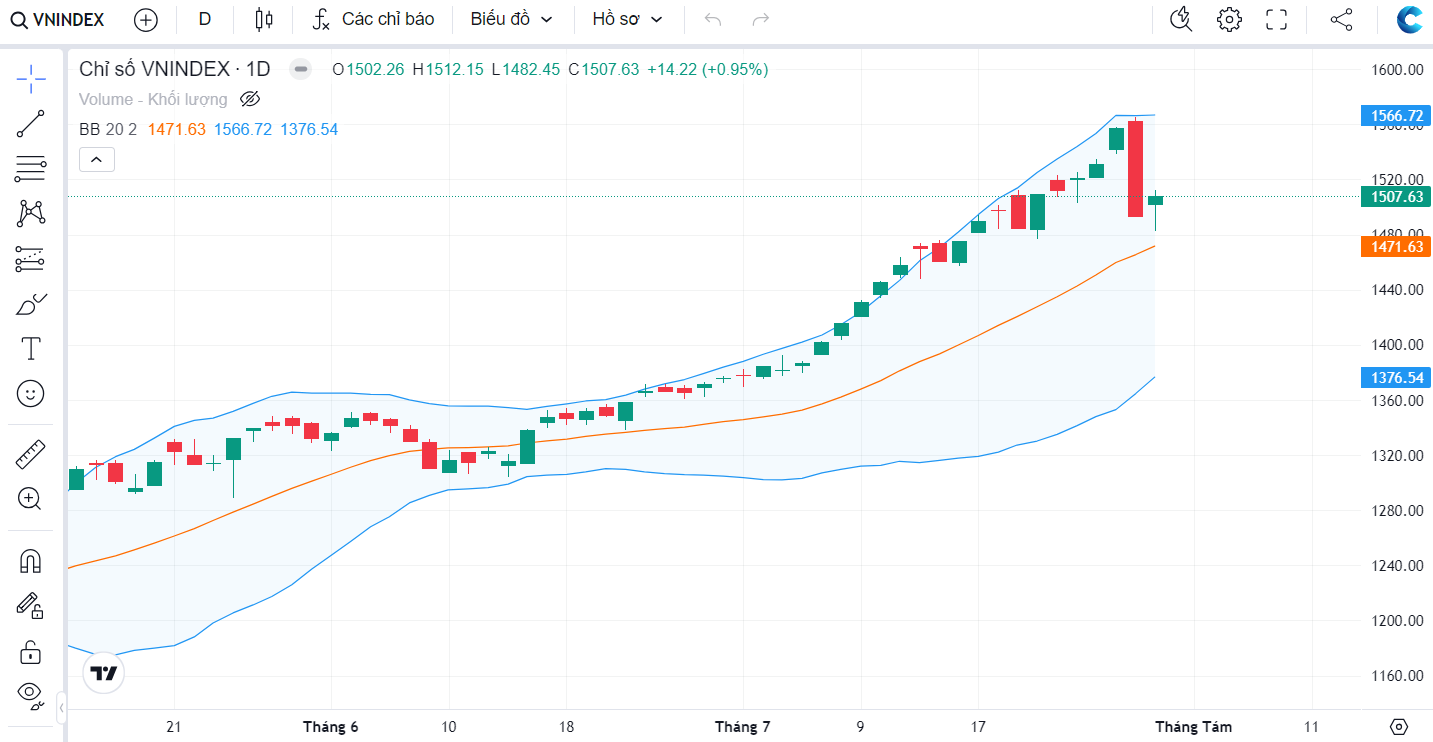Image resolution: width=1433 pixels, height=742 pixels.
Task: Select the ruler measure tool
Action: [31, 456]
